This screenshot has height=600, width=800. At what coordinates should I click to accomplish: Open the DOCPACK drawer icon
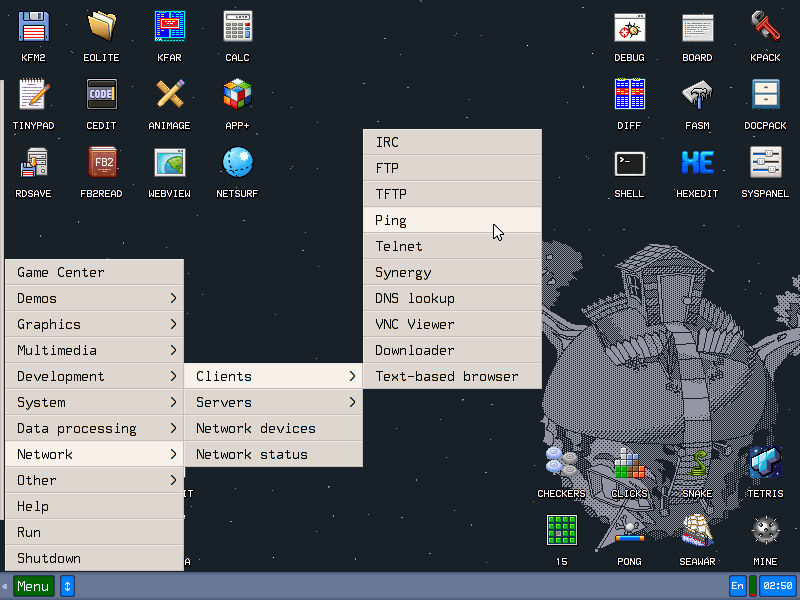click(x=765, y=94)
